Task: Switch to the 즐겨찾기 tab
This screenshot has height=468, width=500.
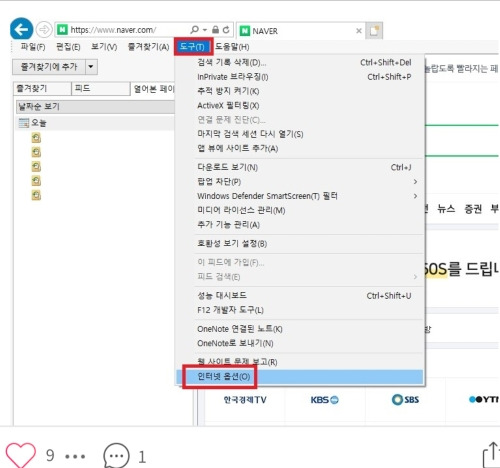Action: (x=42, y=89)
